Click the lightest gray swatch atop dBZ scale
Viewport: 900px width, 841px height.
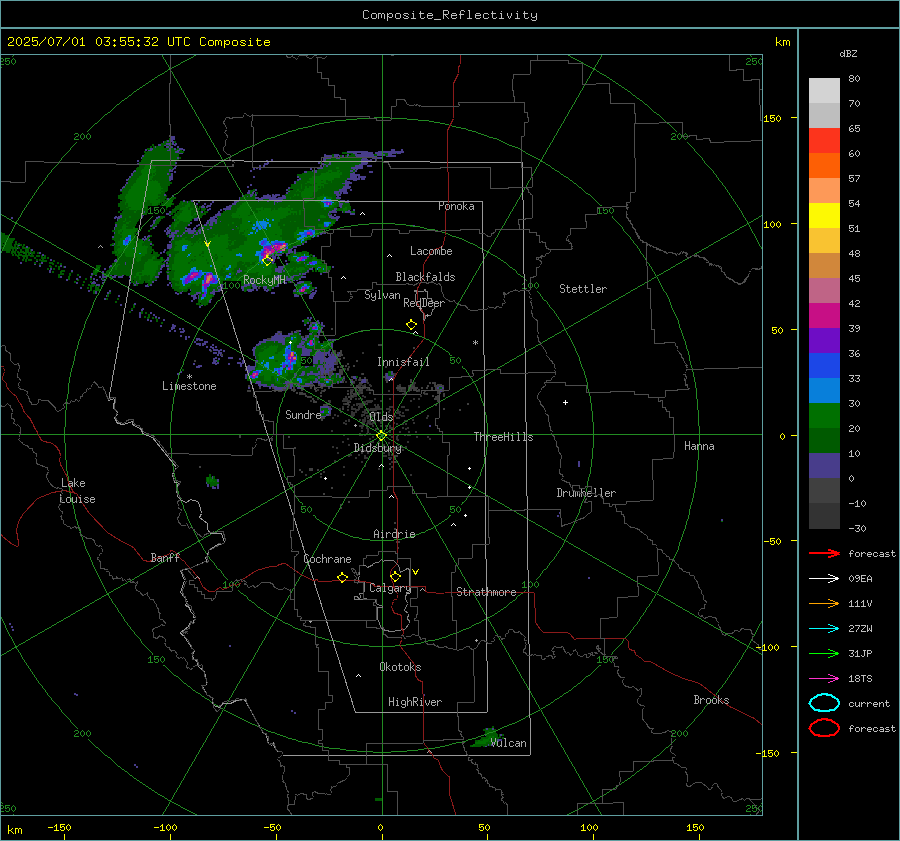[824, 91]
